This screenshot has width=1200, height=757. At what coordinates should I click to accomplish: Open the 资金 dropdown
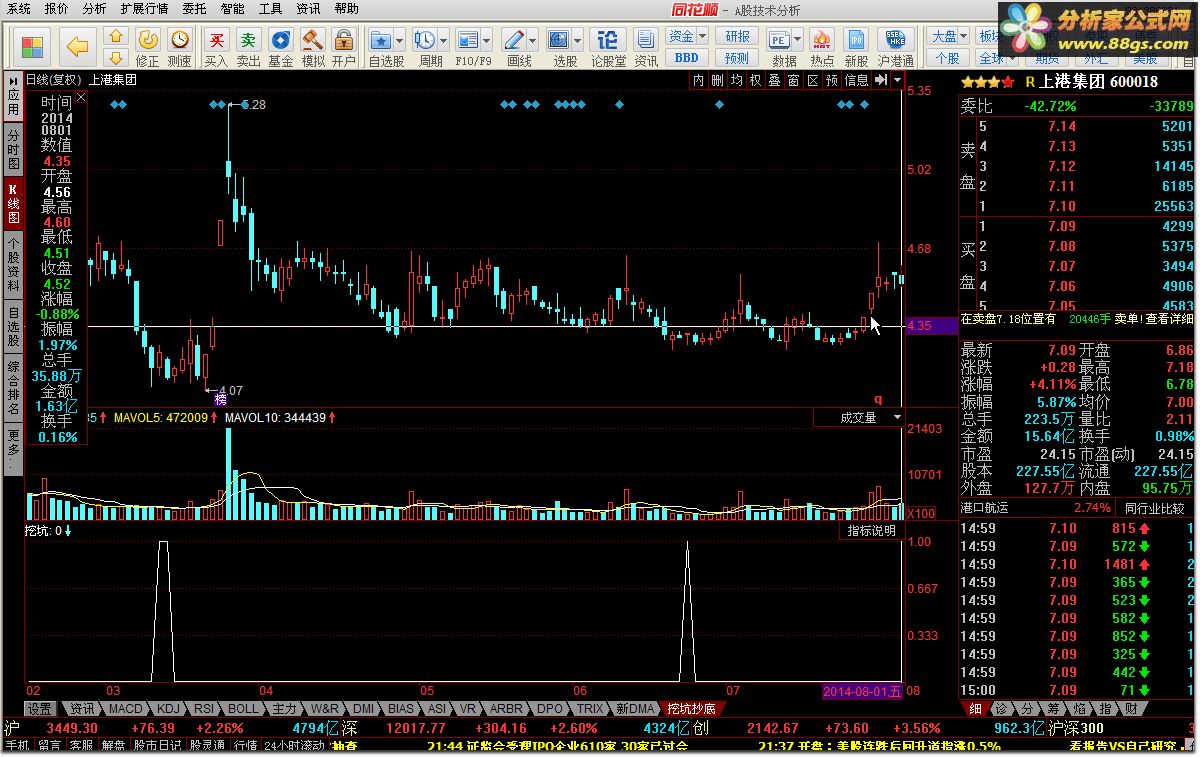687,36
